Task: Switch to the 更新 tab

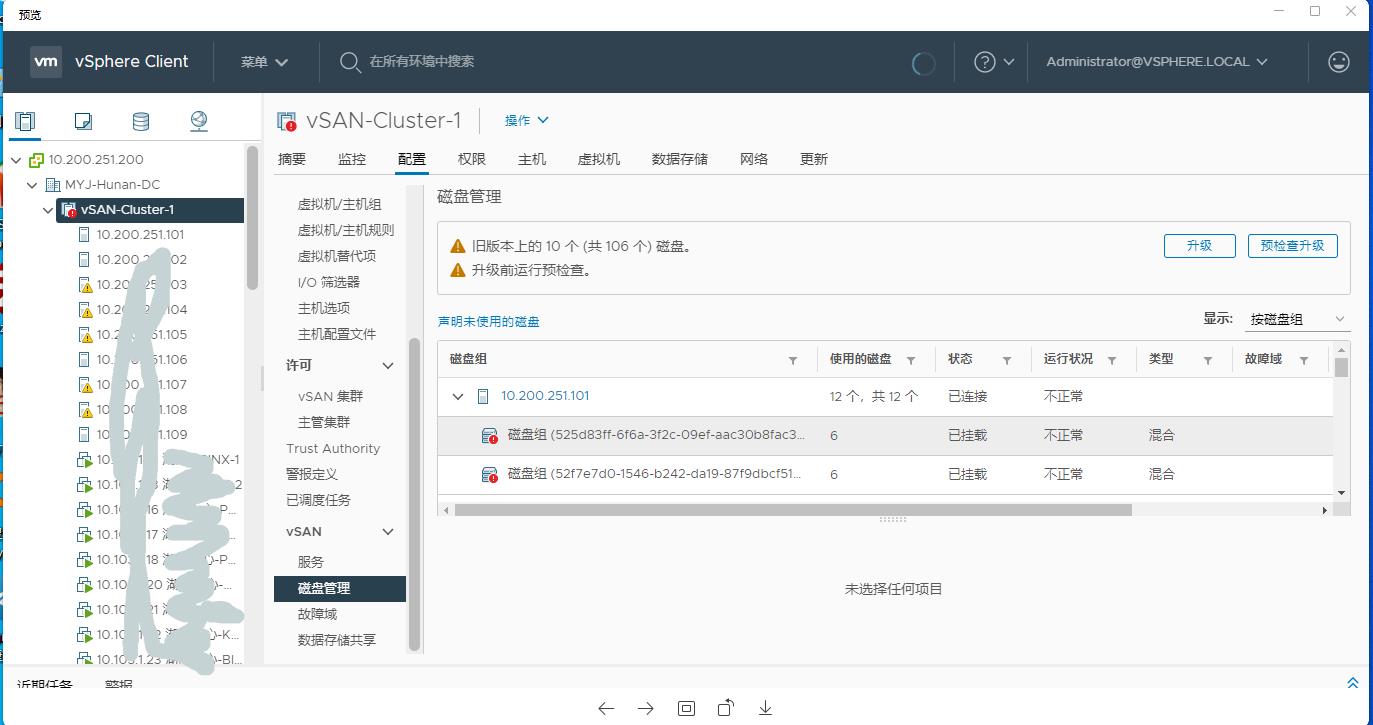Action: tap(814, 159)
